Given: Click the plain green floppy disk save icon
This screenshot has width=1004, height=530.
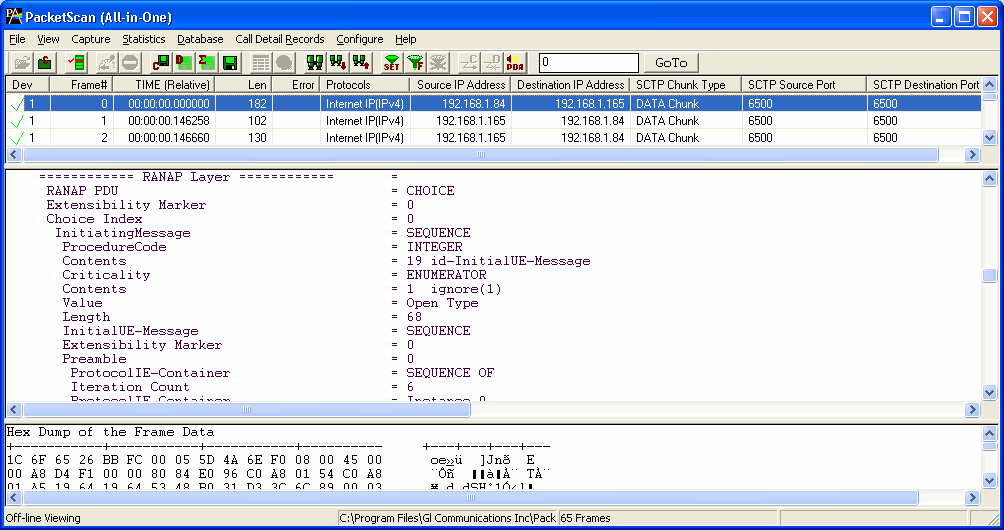Looking at the screenshot, I should (x=230, y=62).
